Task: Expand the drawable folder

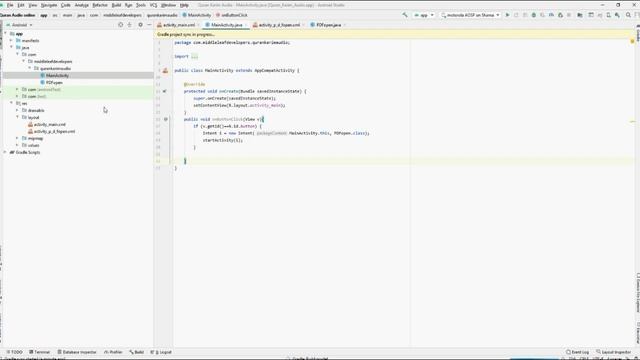Action: point(18,110)
